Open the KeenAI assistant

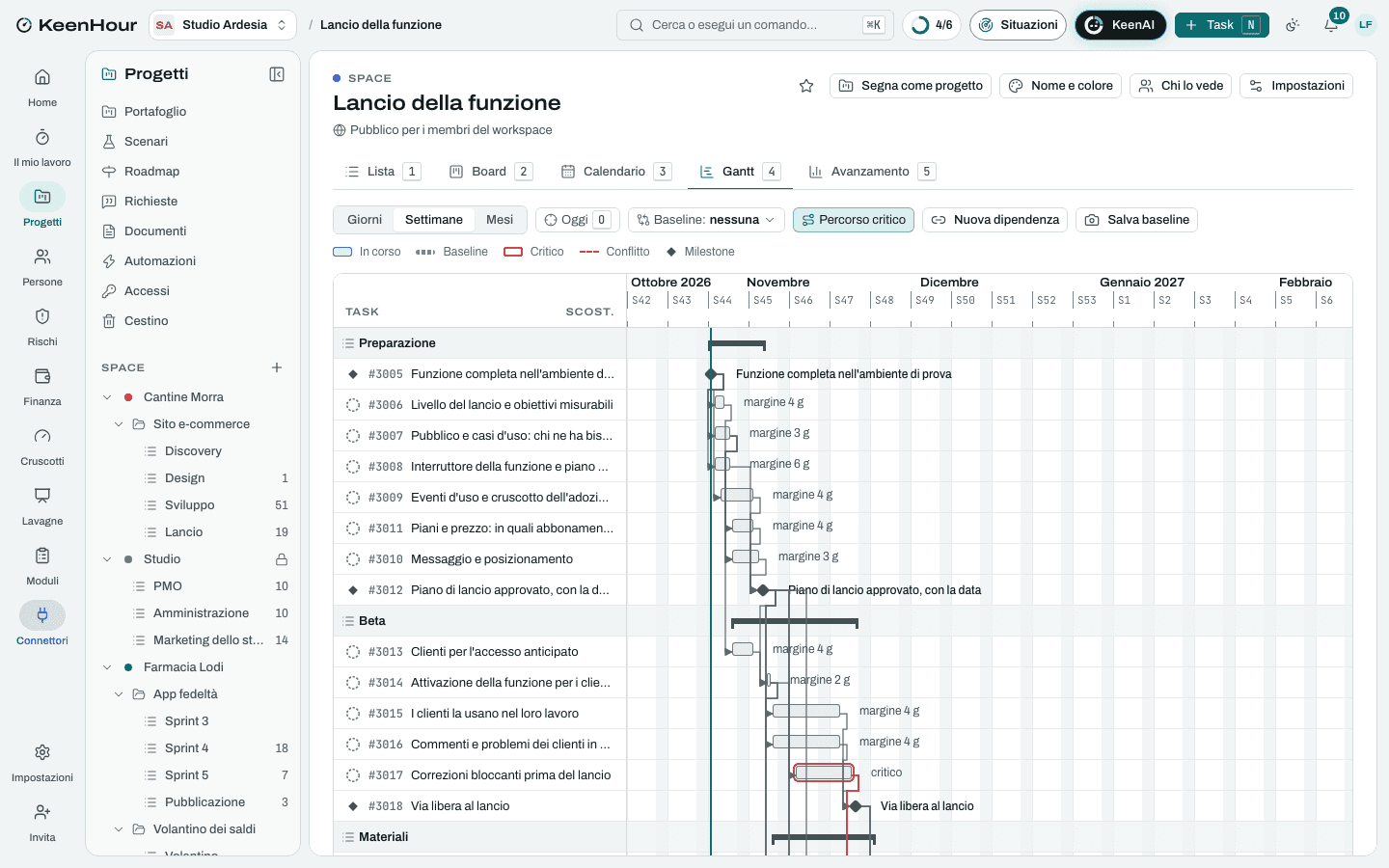pyautogui.click(x=1121, y=25)
